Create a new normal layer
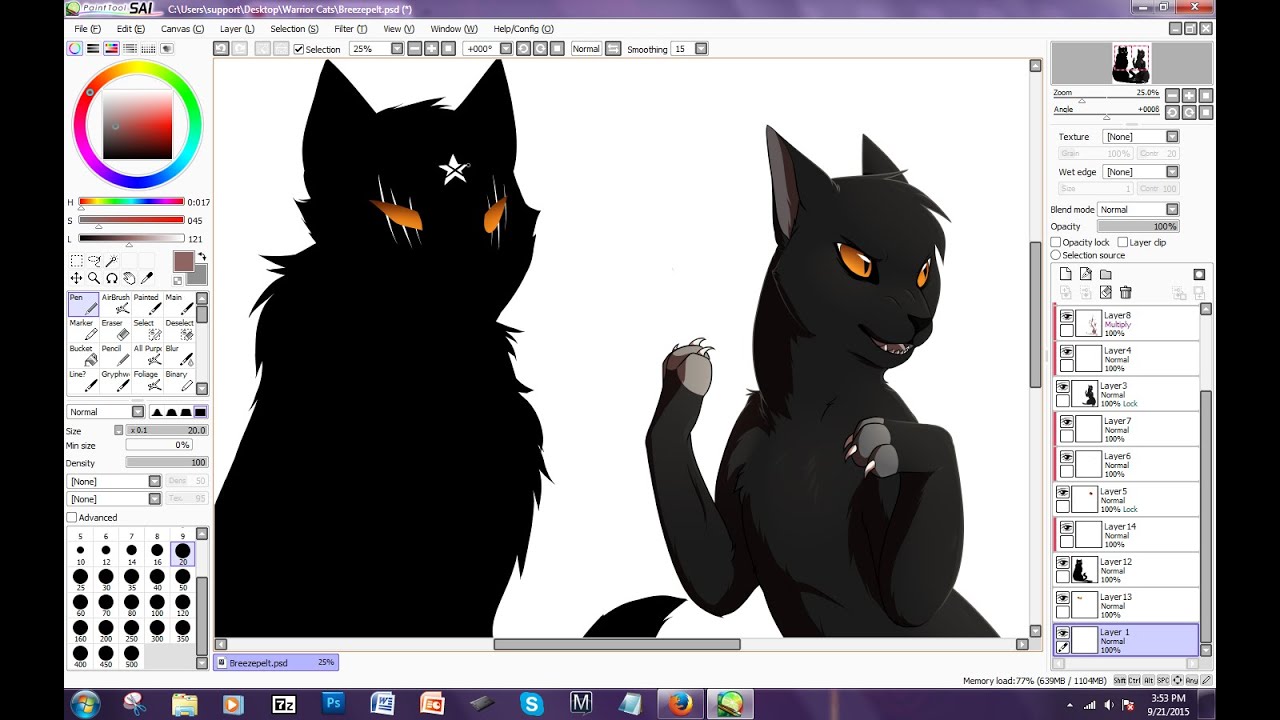Screen dimensions: 1280x720 (1066, 274)
